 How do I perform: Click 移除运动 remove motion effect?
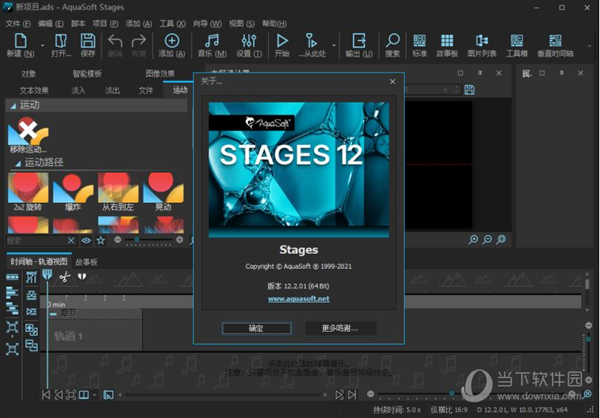(x=28, y=135)
